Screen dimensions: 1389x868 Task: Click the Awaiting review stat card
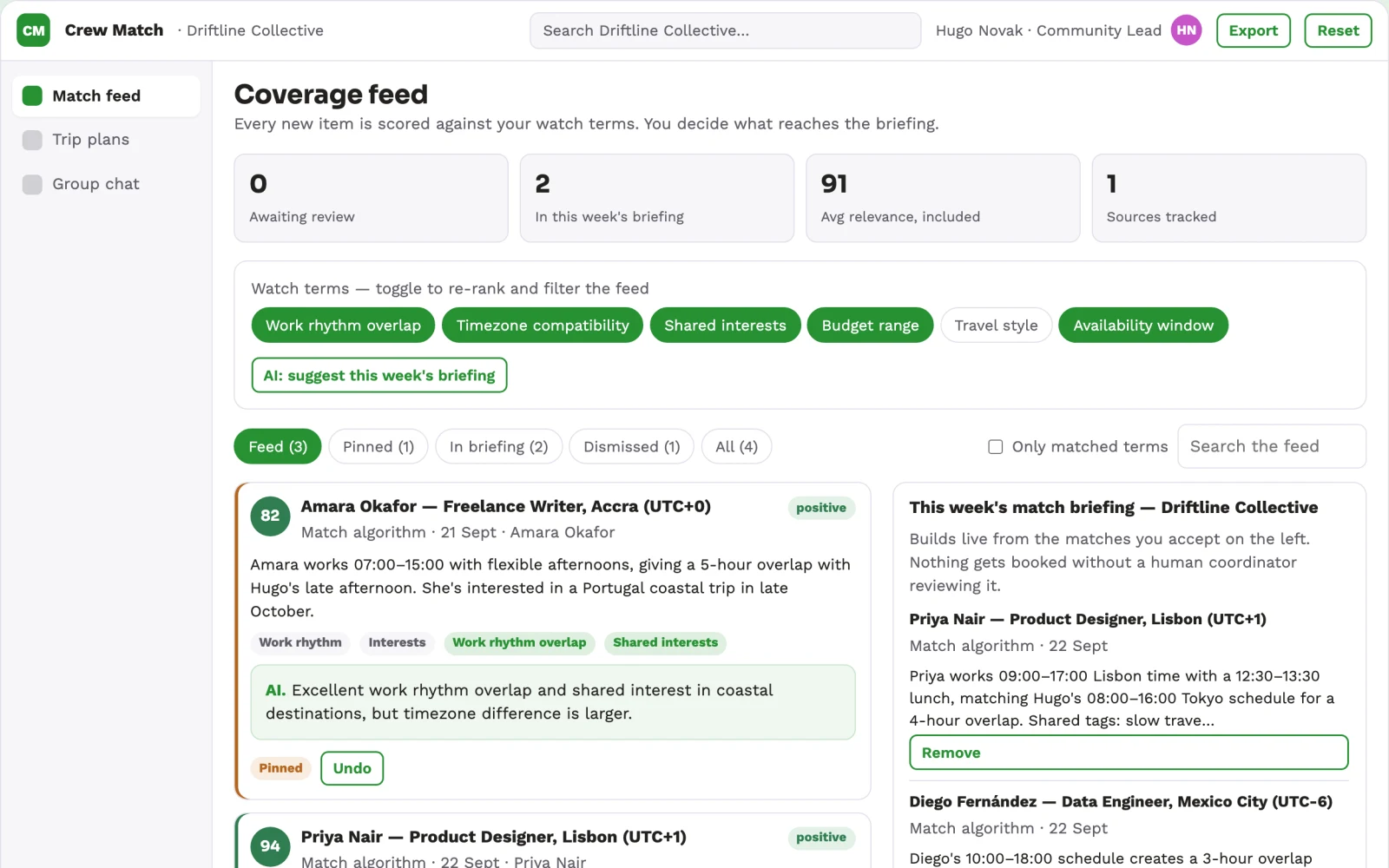pos(371,198)
